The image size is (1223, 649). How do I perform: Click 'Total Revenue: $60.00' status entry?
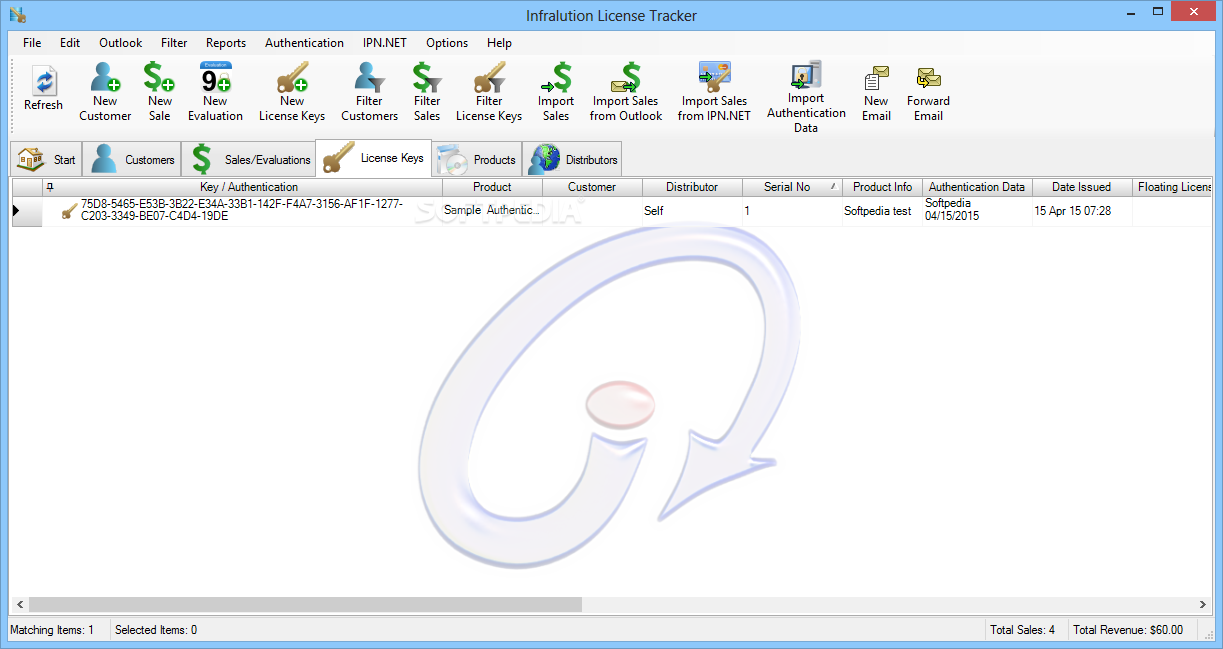click(x=1128, y=630)
